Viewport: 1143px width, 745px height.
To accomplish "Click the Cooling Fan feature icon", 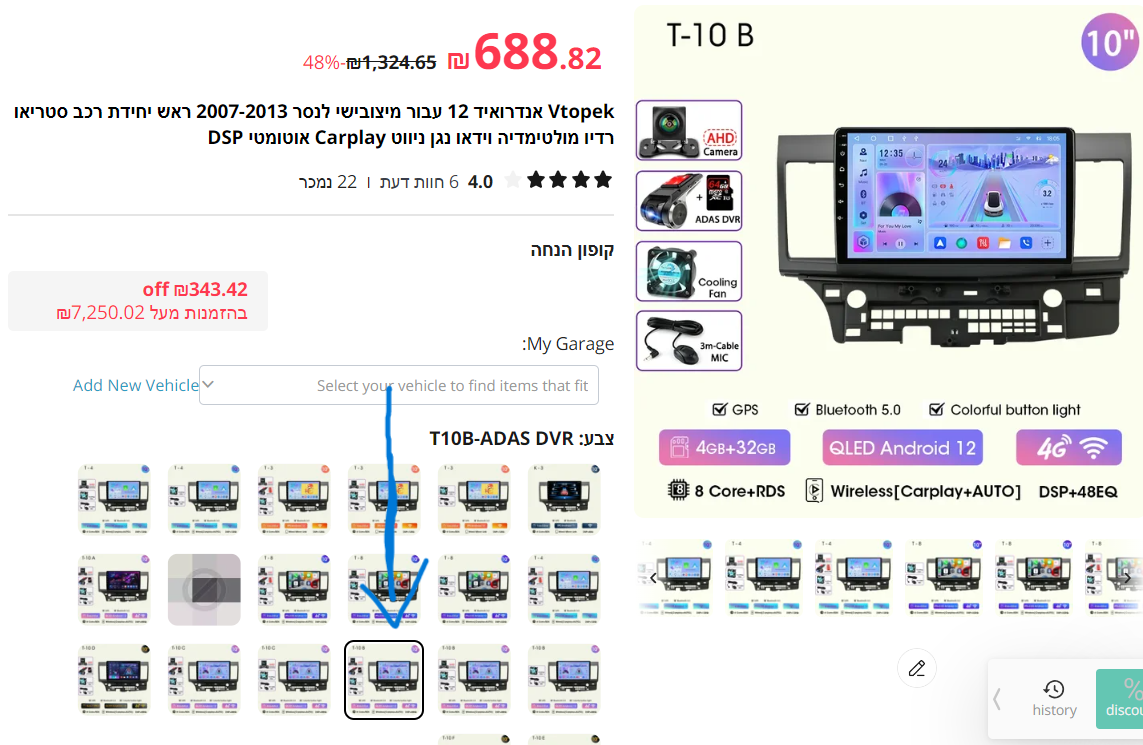I will pos(689,271).
